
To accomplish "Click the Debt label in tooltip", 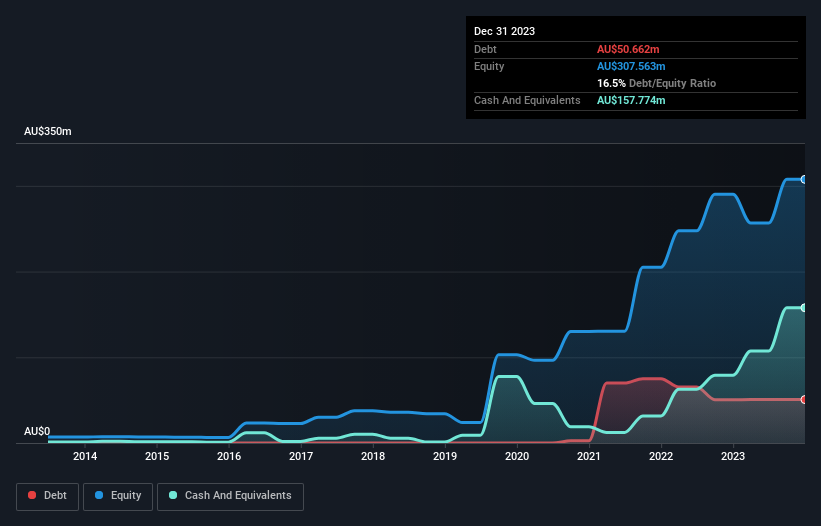I will coord(485,49).
